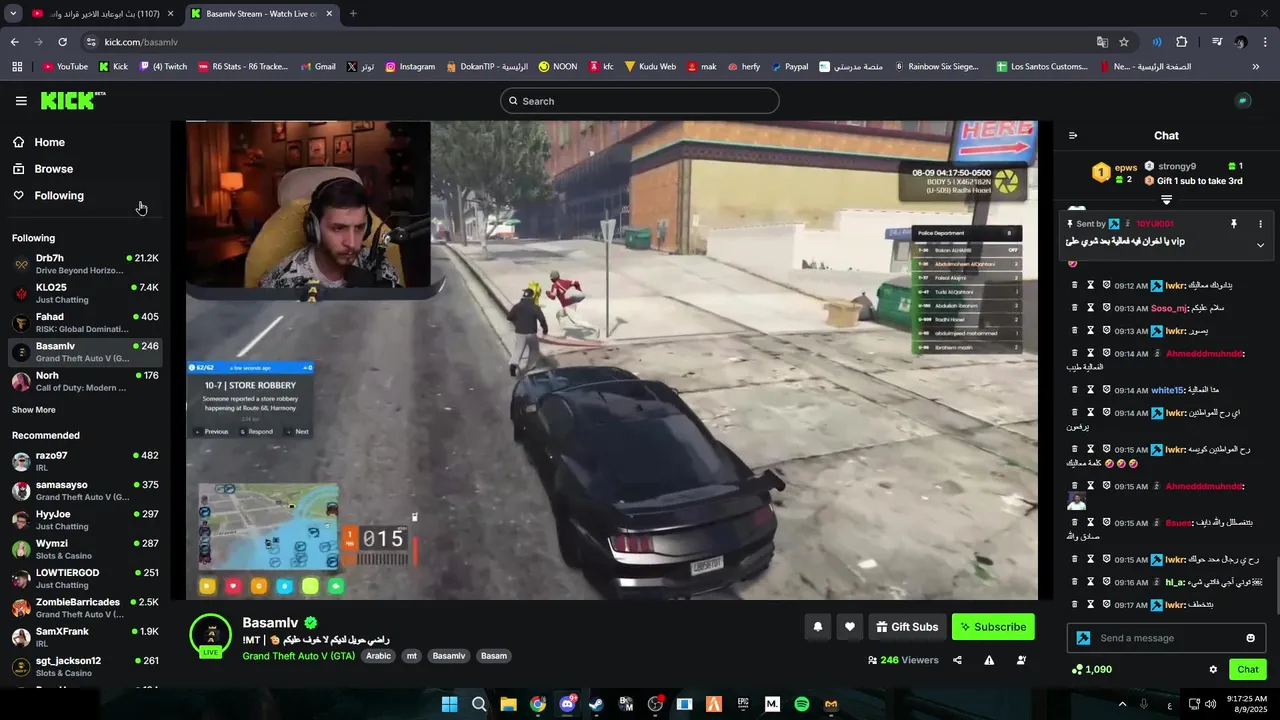Show hidden system tray icons

click(x=1120, y=704)
